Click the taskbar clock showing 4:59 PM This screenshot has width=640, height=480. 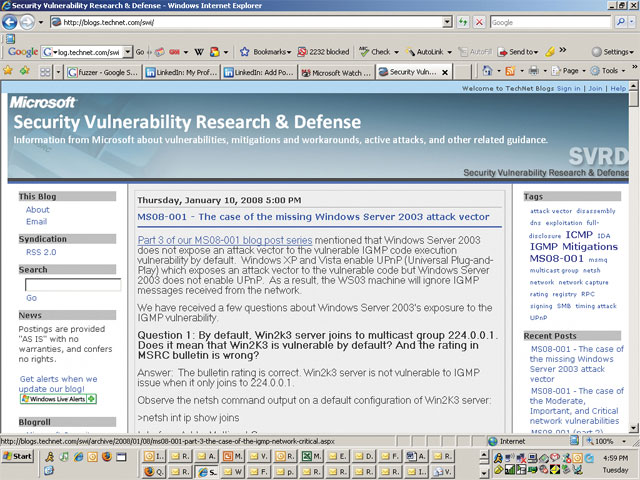coord(615,458)
